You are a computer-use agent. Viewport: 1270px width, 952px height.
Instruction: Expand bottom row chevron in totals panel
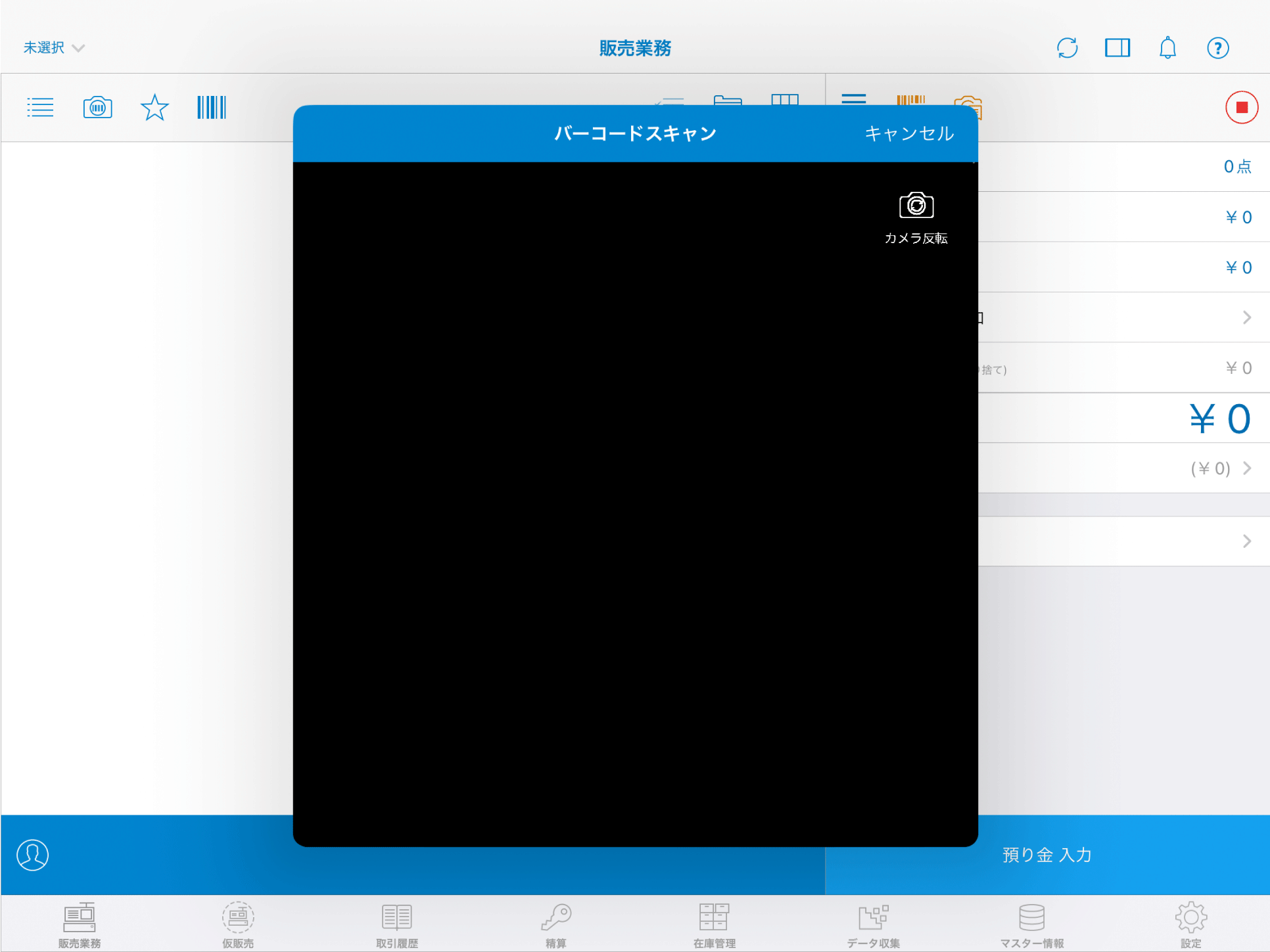pyautogui.click(x=1247, y=541)
